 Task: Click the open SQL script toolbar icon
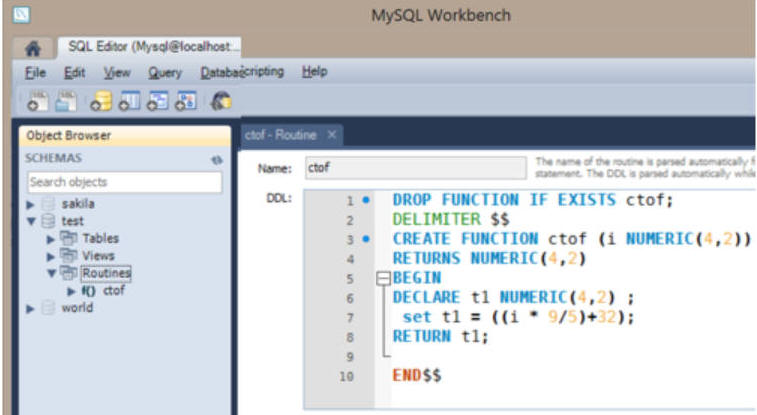pos(66,101)
